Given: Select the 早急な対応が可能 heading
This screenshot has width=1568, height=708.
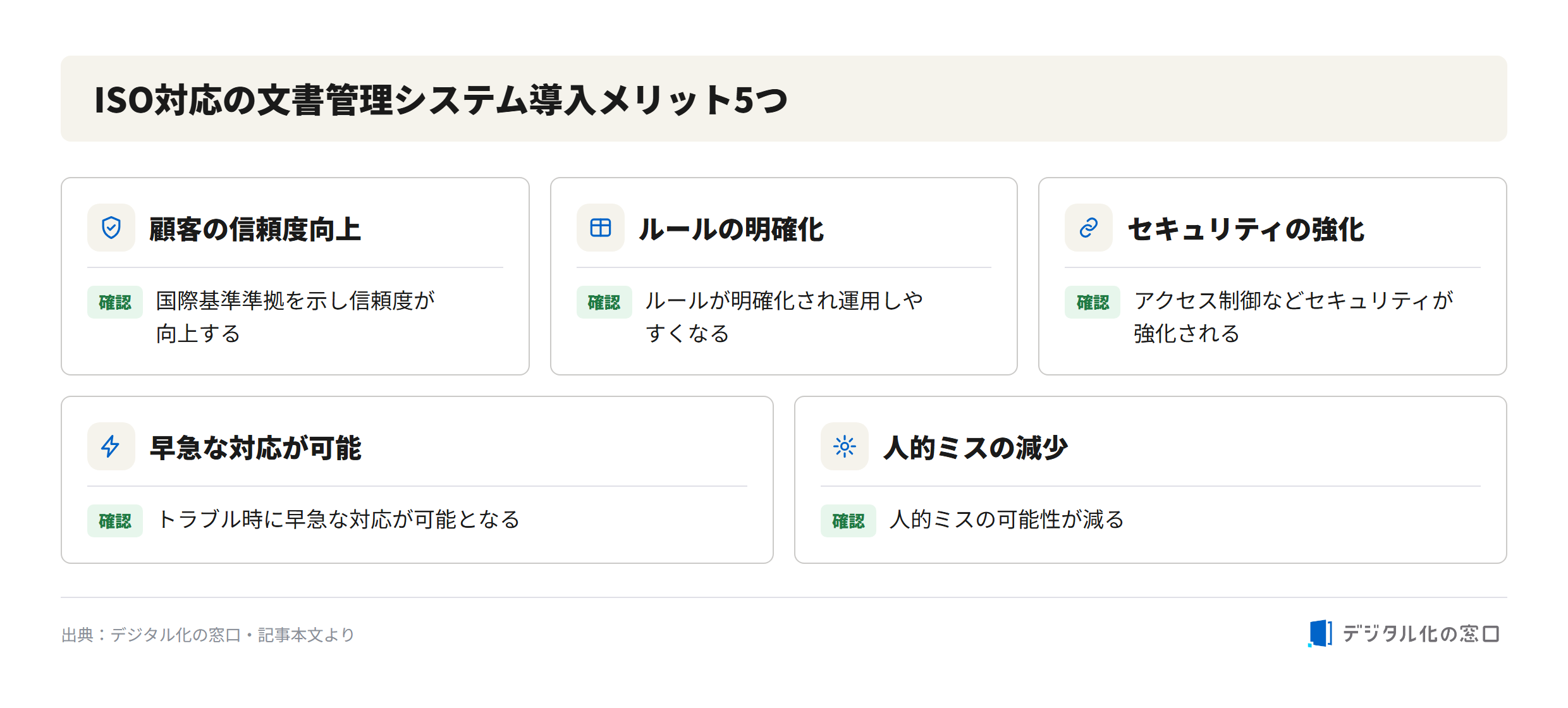Looking at the screenshot, I should pyautogui.click(x=255, y=448).
